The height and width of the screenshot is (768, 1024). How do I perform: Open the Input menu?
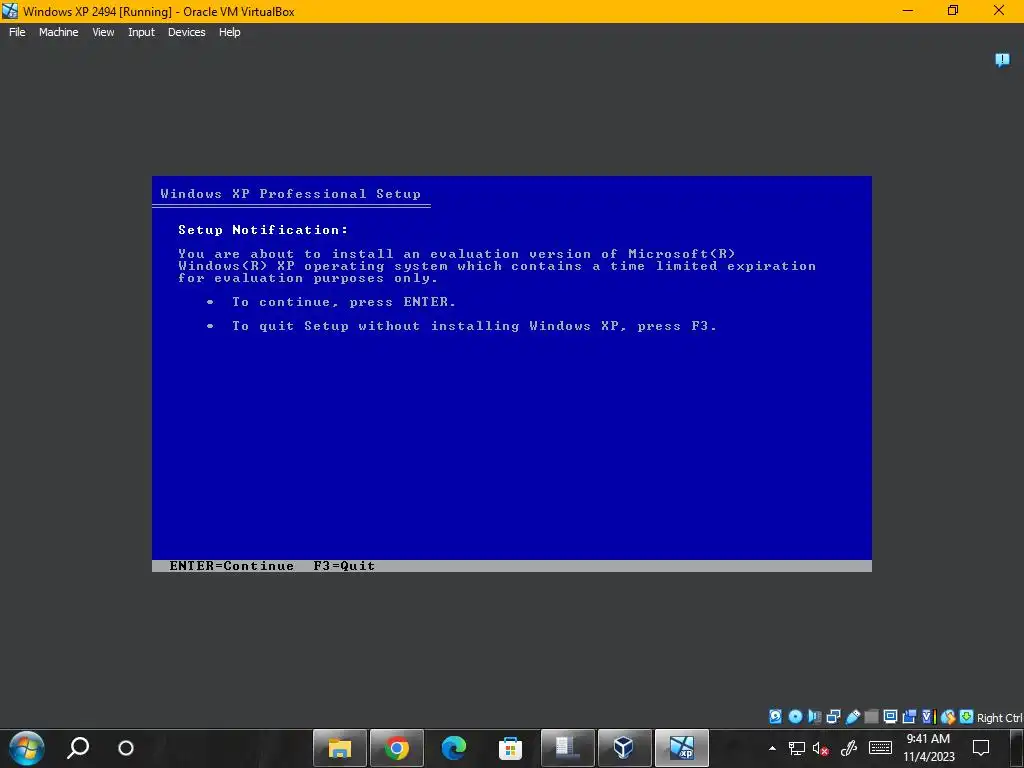point(141,32)
